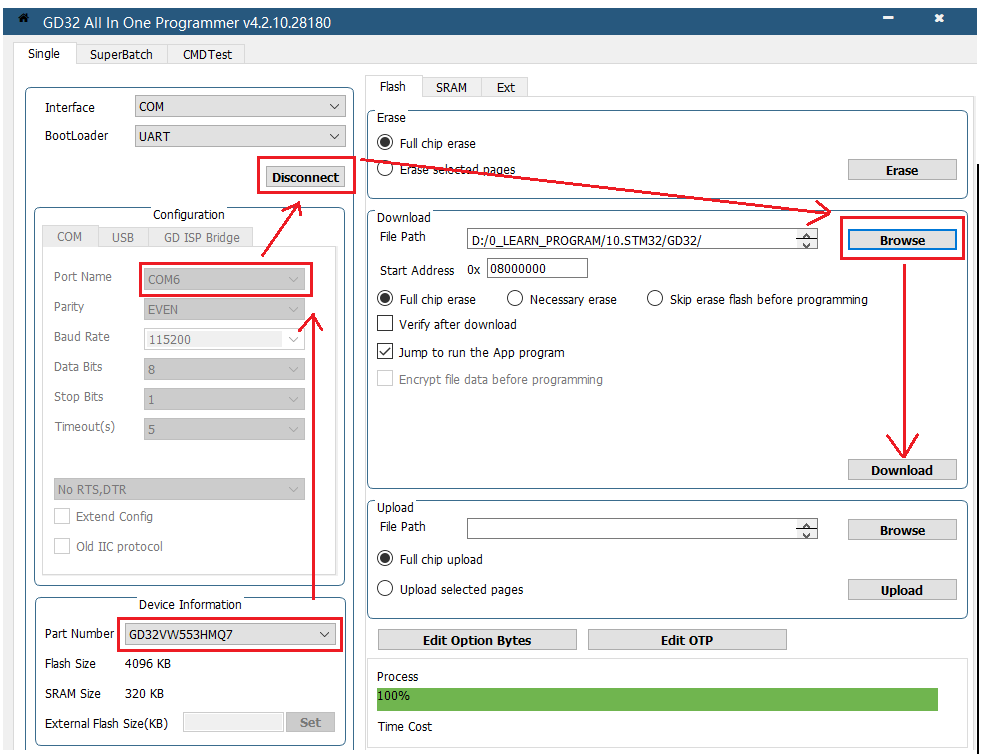Image resolution: width=981 pixels, height=754 pixels.
Task: Click the Start Address input field
Action: (537, 269)
